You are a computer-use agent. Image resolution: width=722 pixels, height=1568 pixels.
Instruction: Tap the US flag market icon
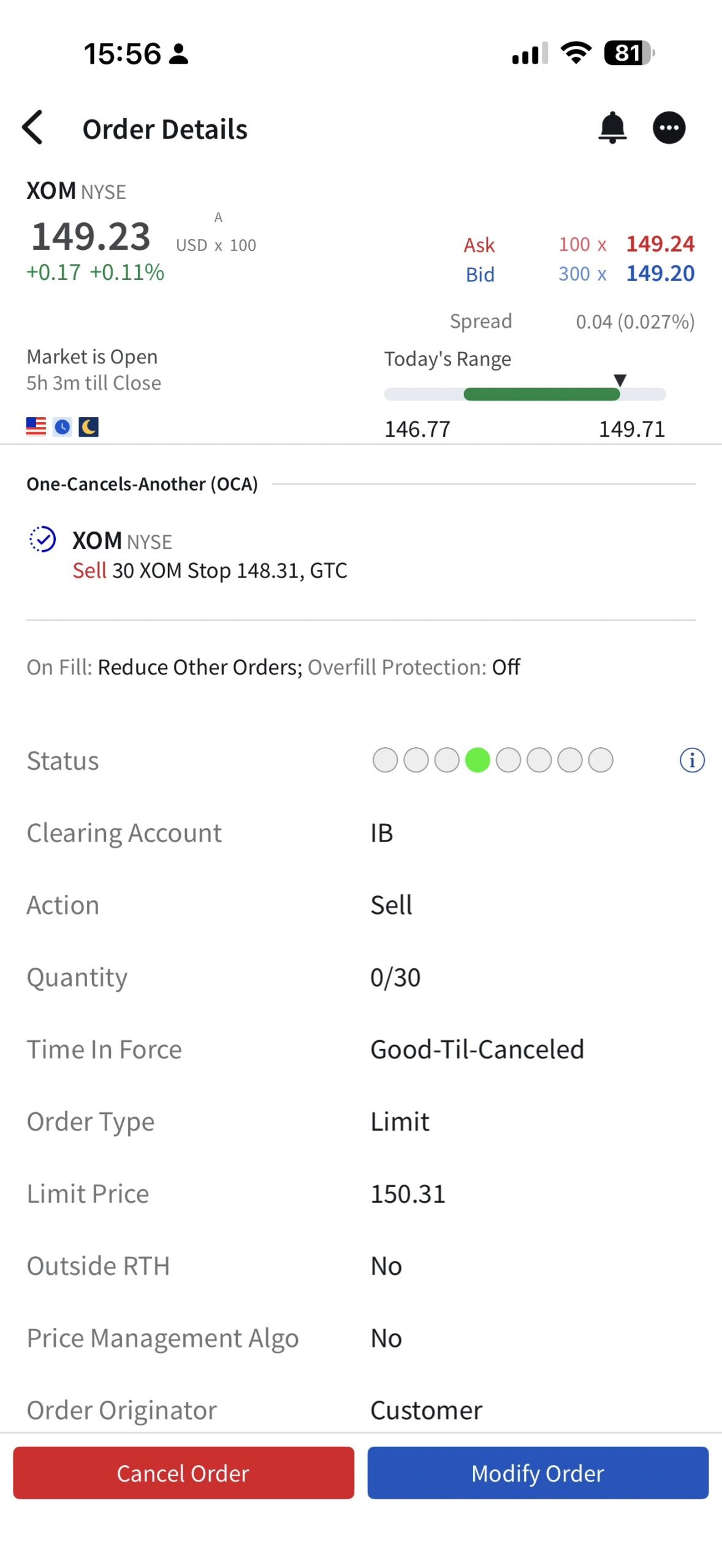(36, 426)
